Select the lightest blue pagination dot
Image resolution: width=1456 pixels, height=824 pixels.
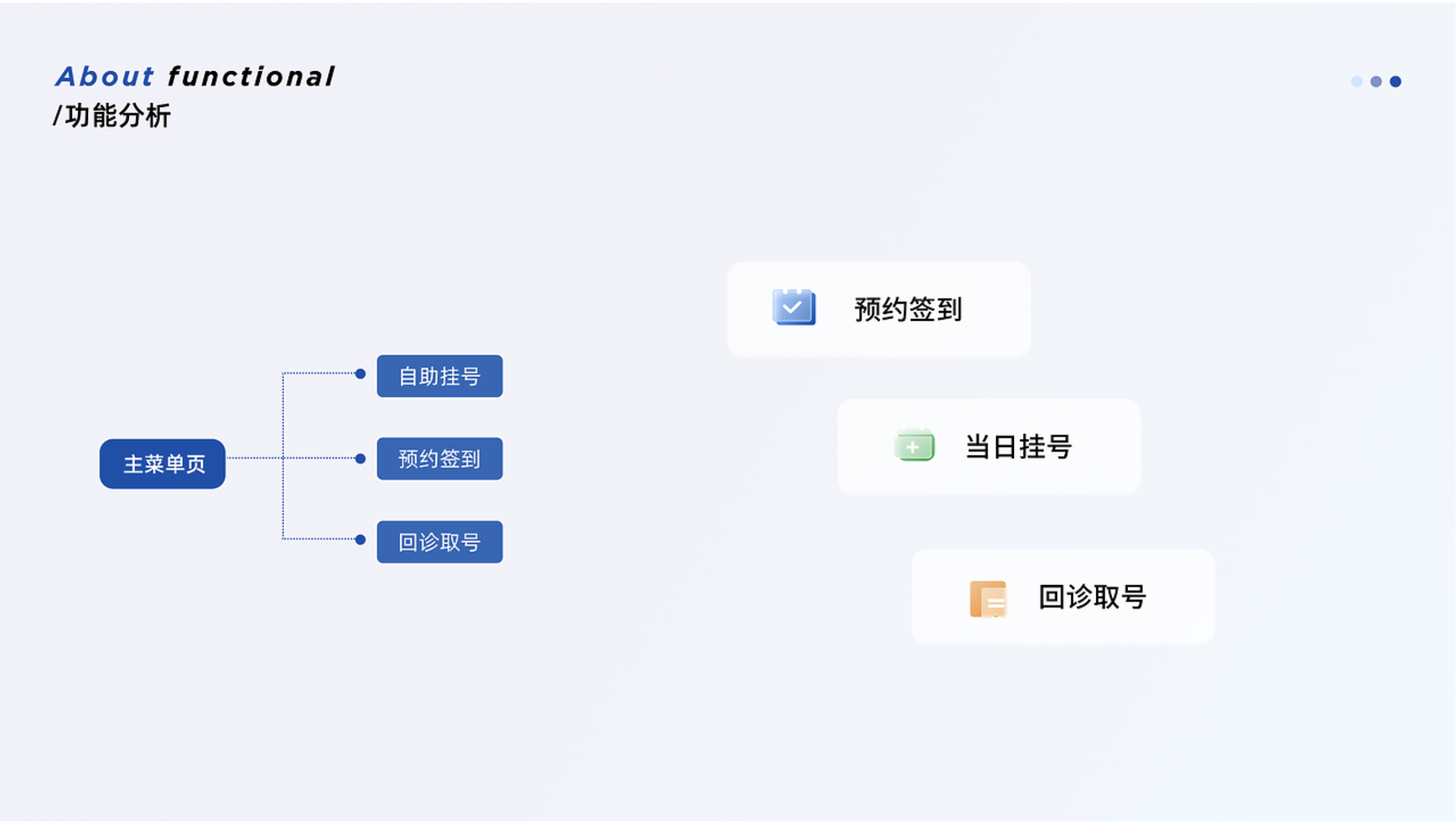click(1356, 81)
